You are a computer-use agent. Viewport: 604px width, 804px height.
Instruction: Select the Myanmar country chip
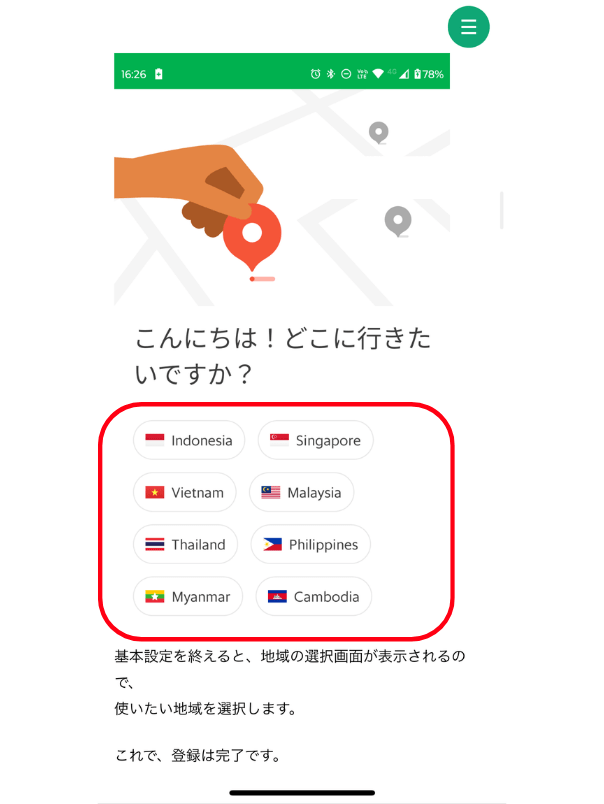(188, 596)
